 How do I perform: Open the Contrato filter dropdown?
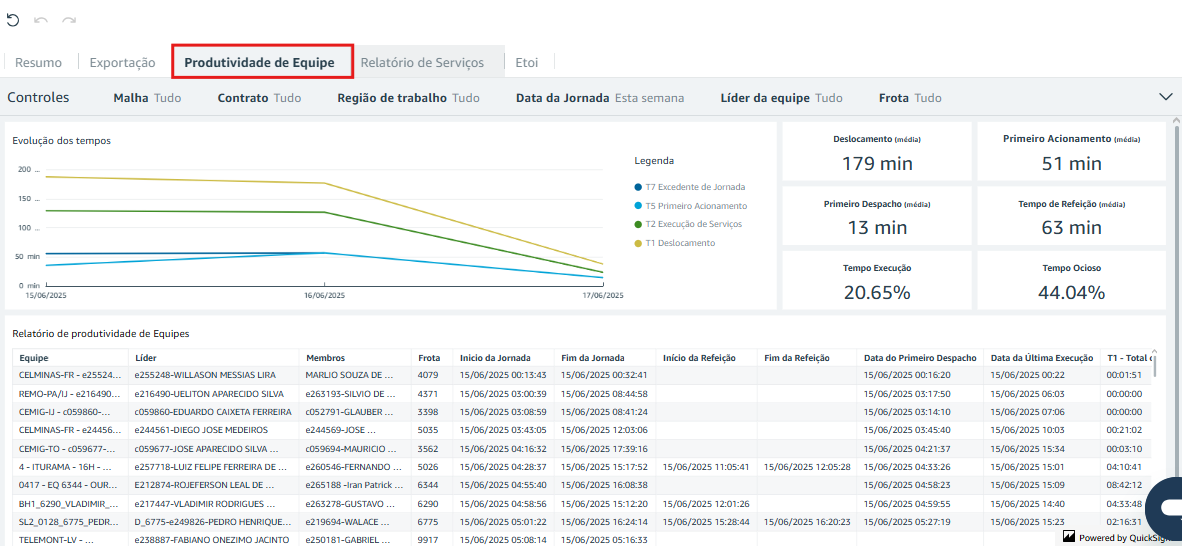[x=259, y=98]
